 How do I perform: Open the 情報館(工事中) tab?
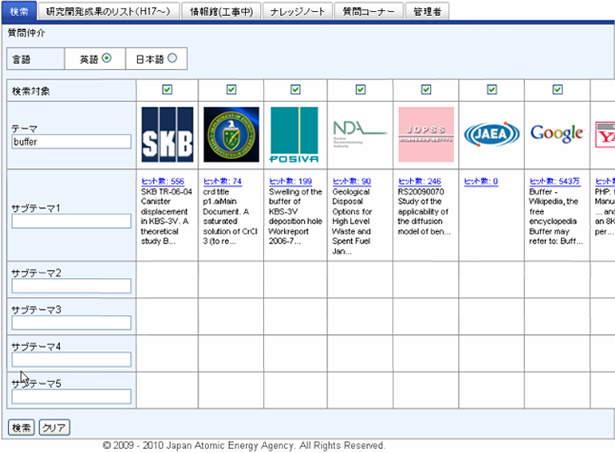tap(222, 11)
